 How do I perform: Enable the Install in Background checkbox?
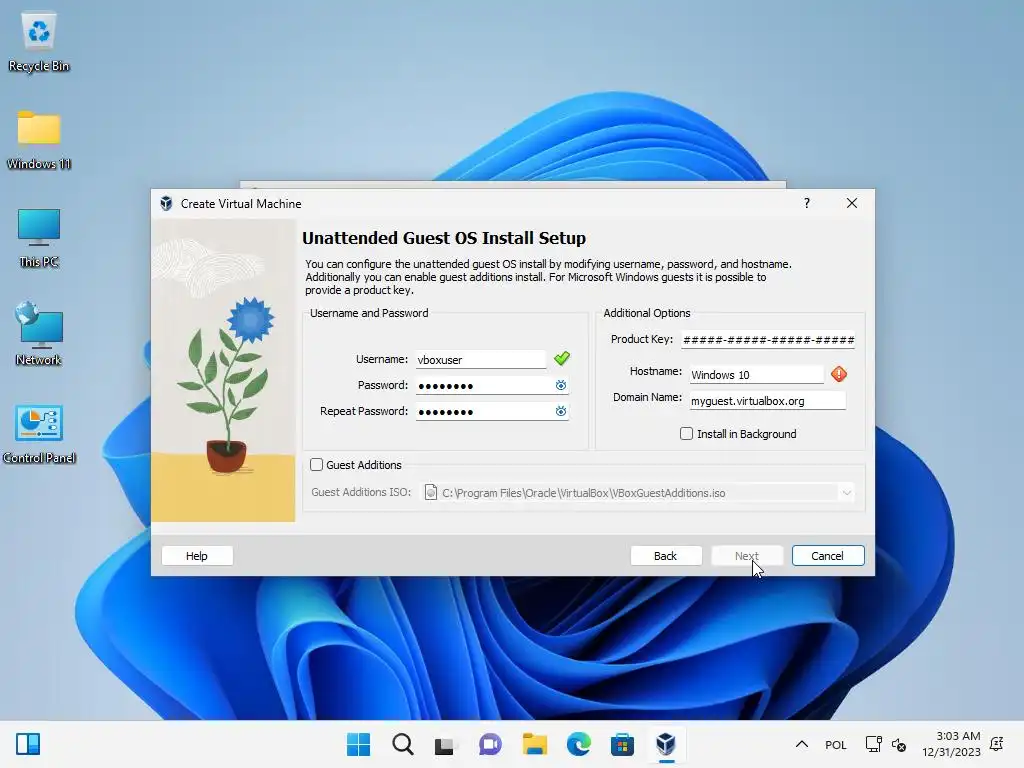[x=686, y=434]
